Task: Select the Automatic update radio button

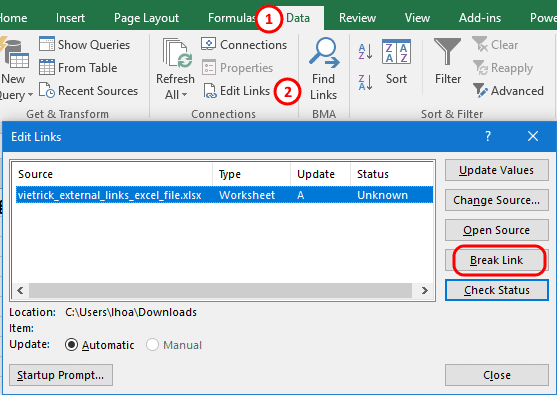Action: [x=71, y=345]
